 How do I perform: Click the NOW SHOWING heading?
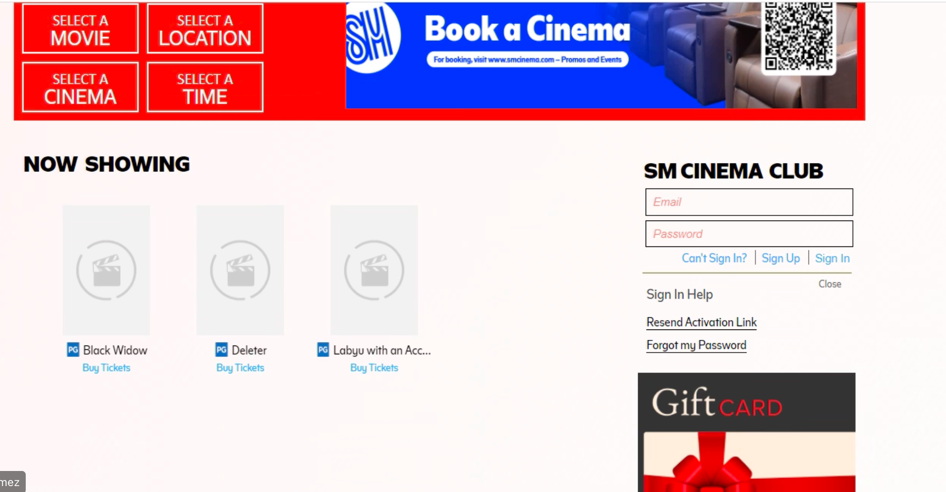pyautogui.click(x=107, y=164)
